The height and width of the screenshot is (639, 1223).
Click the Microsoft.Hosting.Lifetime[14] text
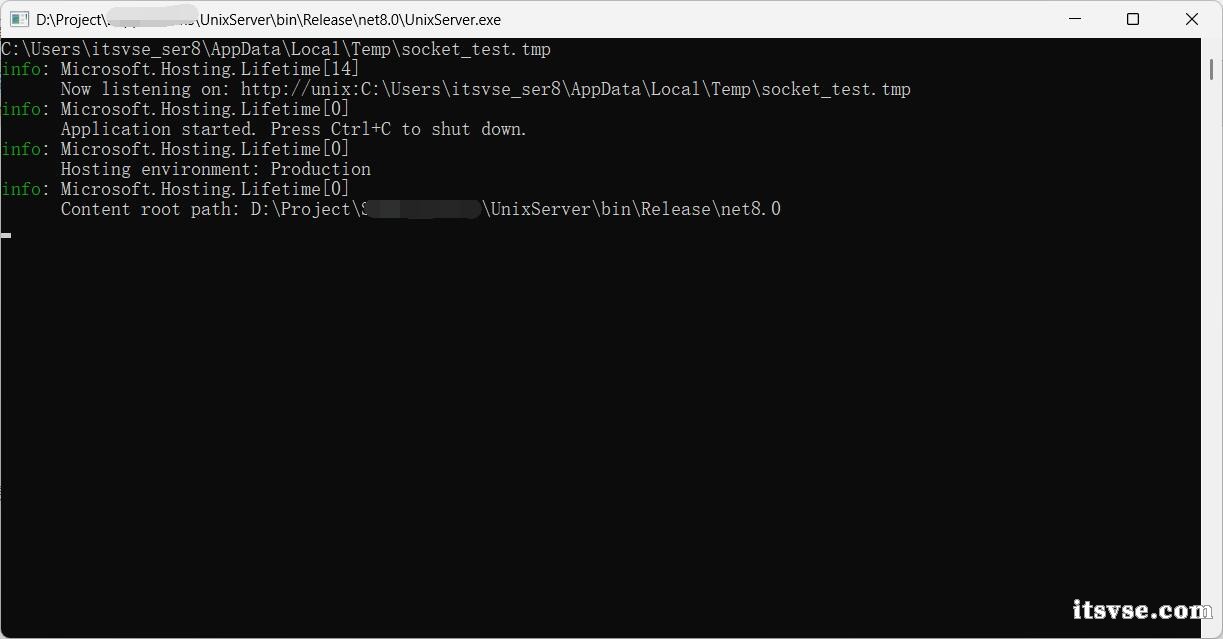[210, 69]
